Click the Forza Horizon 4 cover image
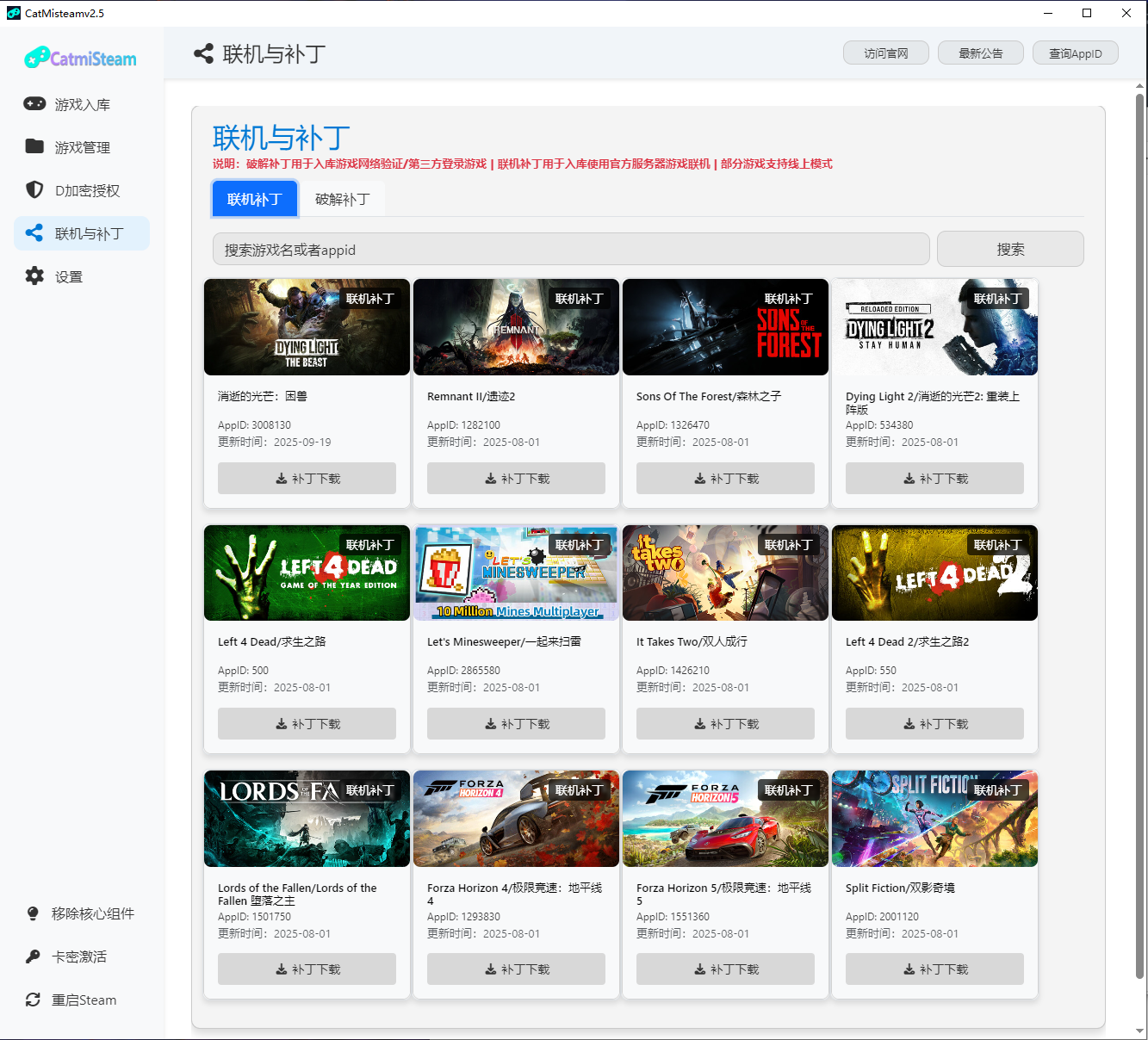This screenshot has width=1148, height=1040. coord(516,819)
